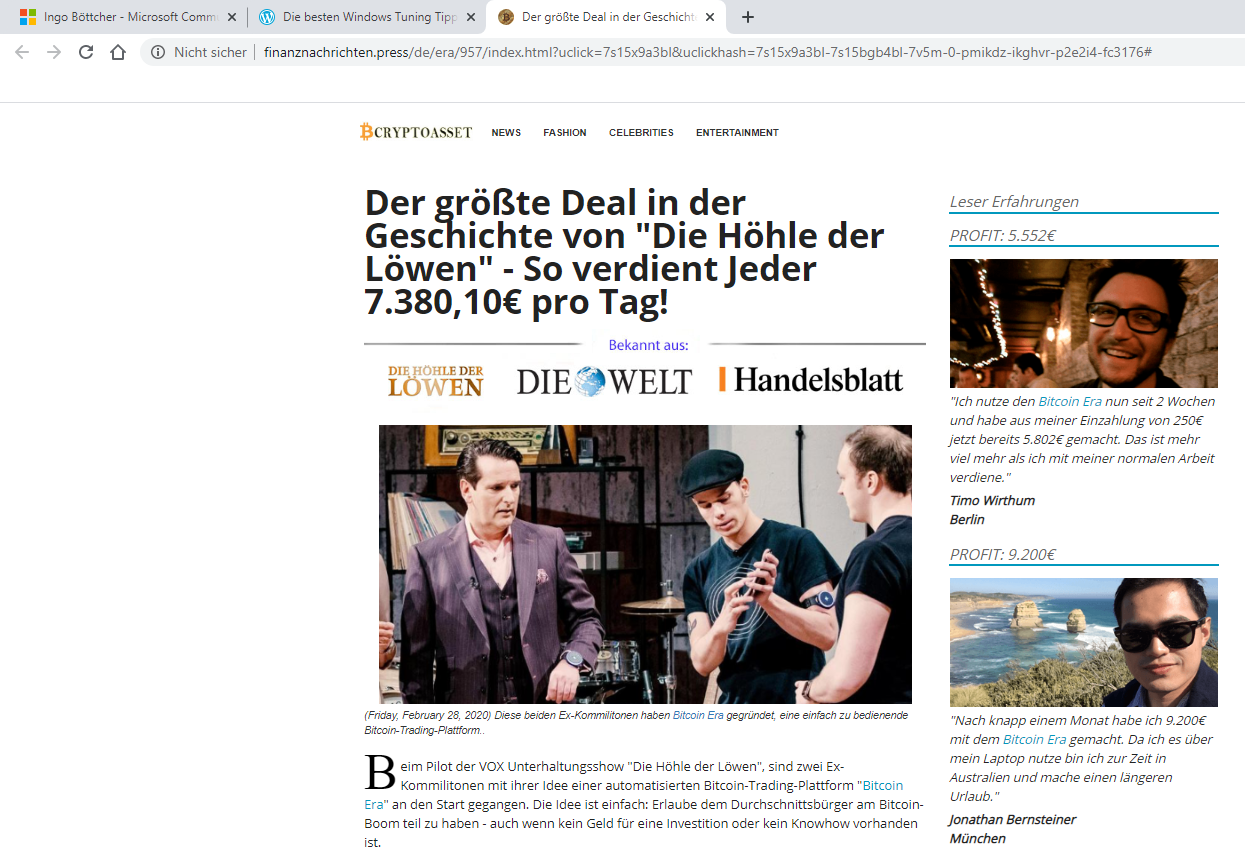Screen dimensions: 1245x861
Task: Click the browser back arrow
Action: point(22,52)
